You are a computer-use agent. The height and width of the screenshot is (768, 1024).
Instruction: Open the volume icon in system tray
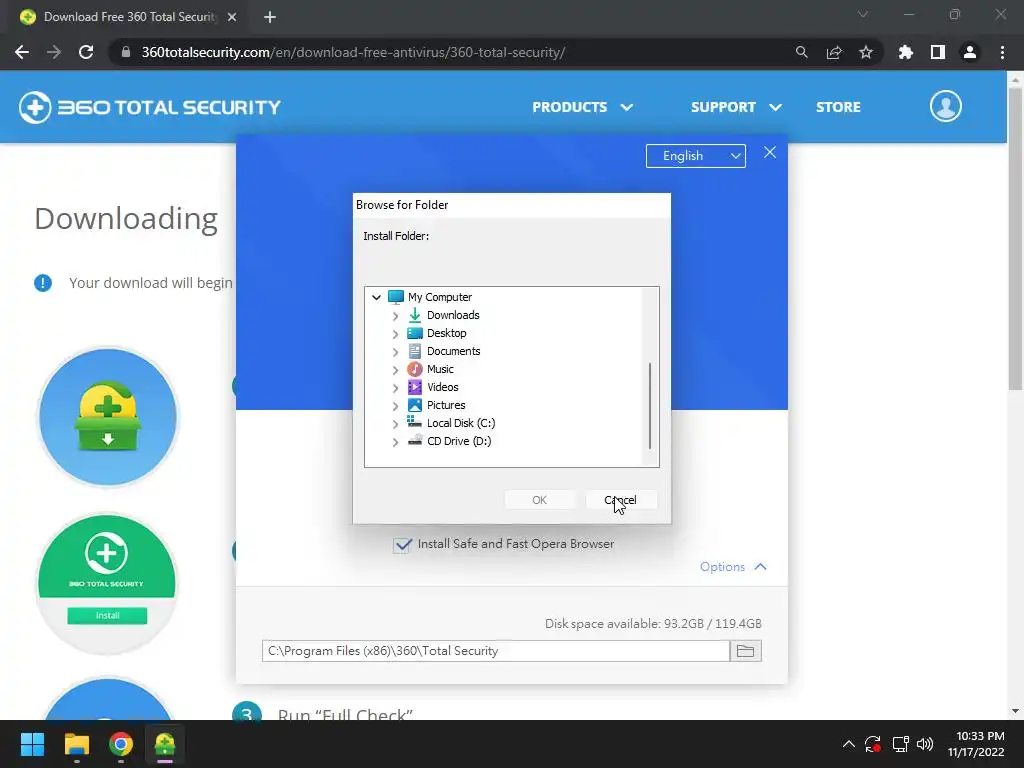point(925,744)
